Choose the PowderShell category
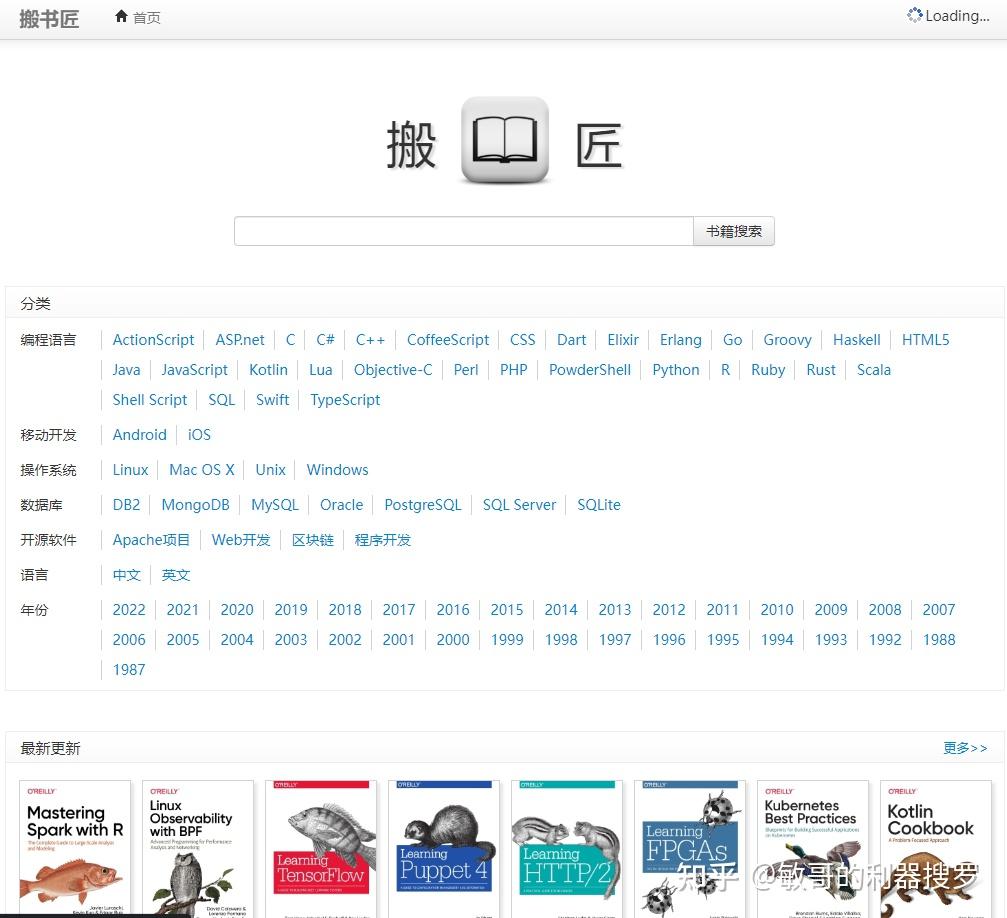 click(x=590, y=370)
